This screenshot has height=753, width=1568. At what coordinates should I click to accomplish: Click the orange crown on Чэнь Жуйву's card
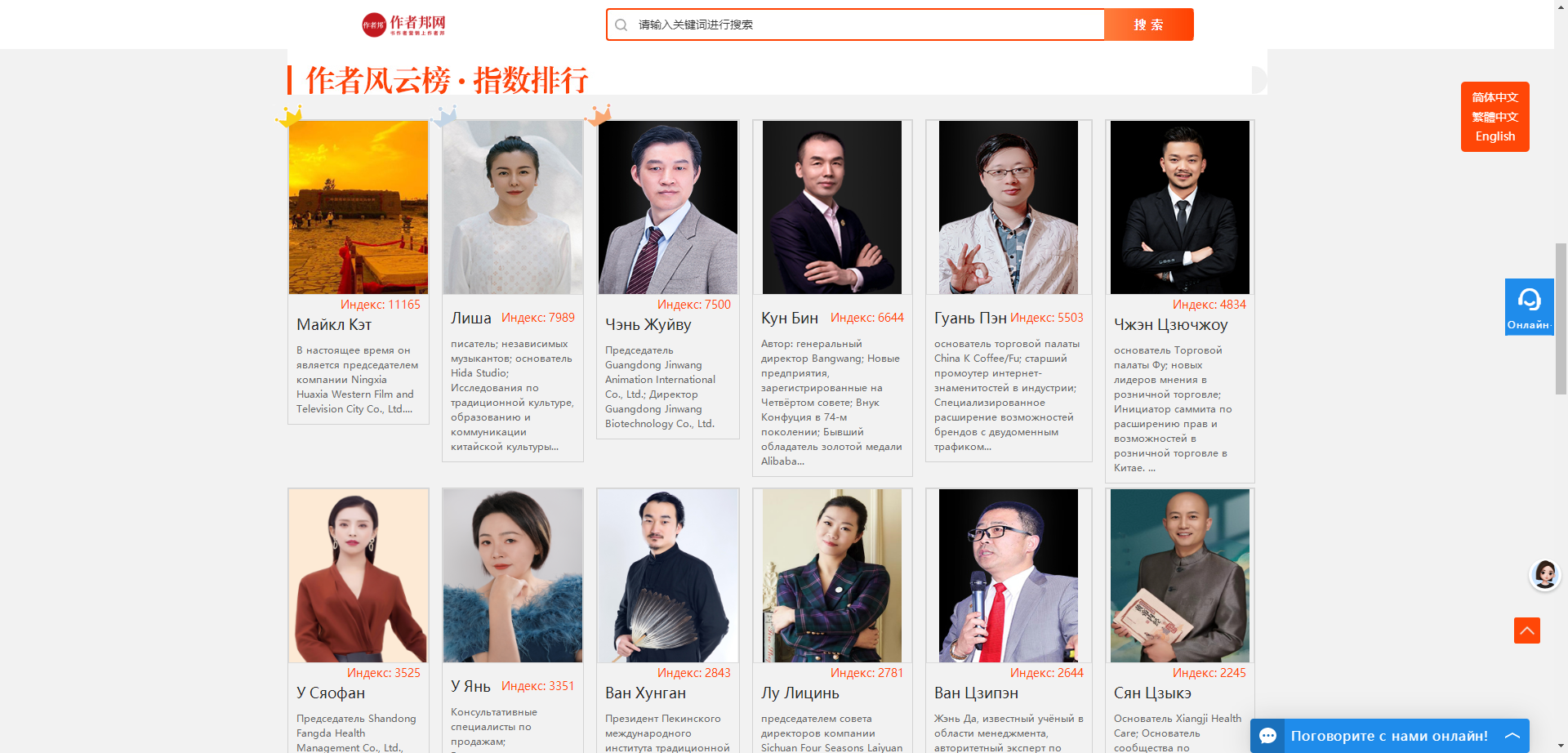point(599,115)
